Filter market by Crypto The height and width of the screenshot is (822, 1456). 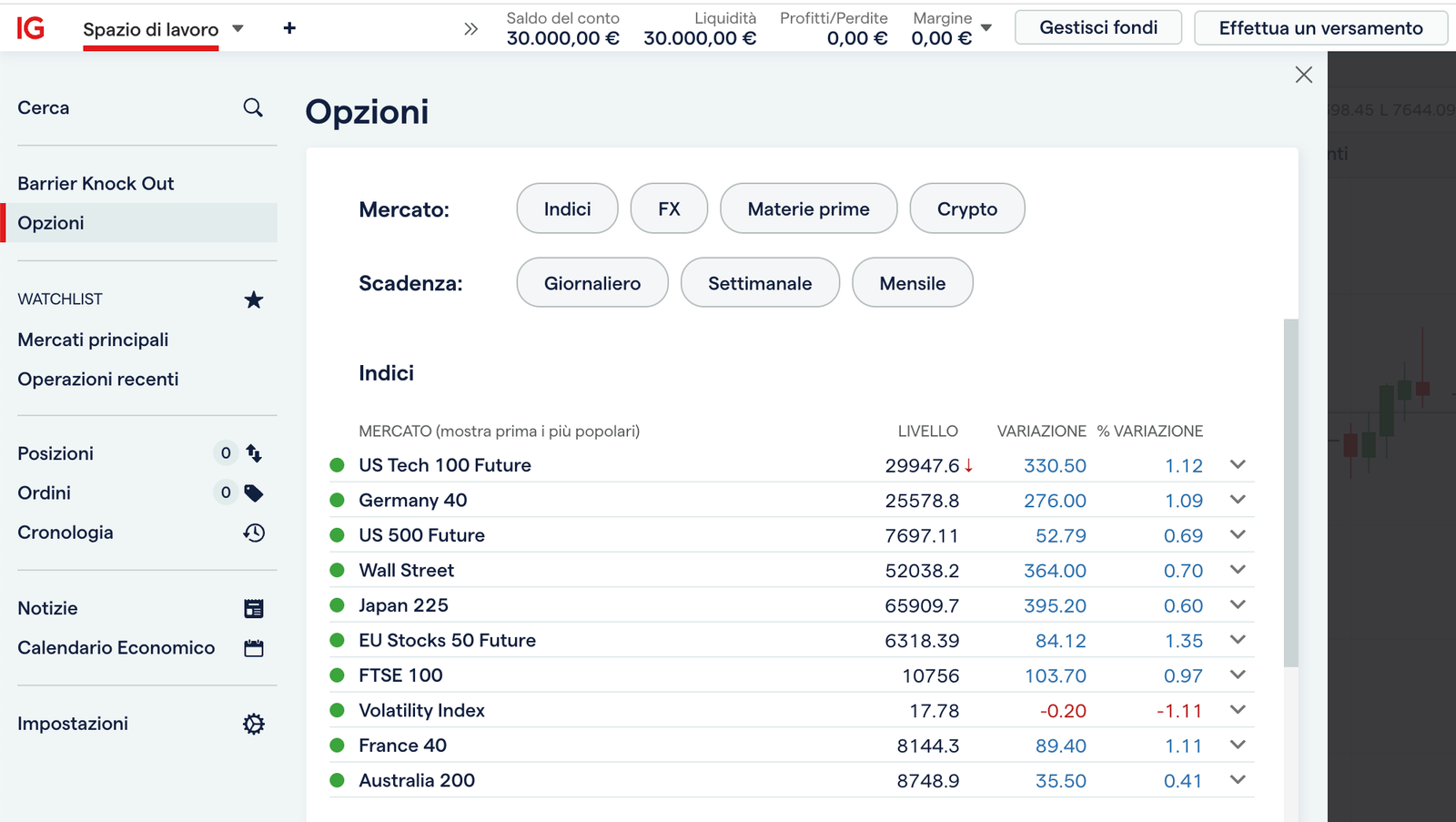967,208
